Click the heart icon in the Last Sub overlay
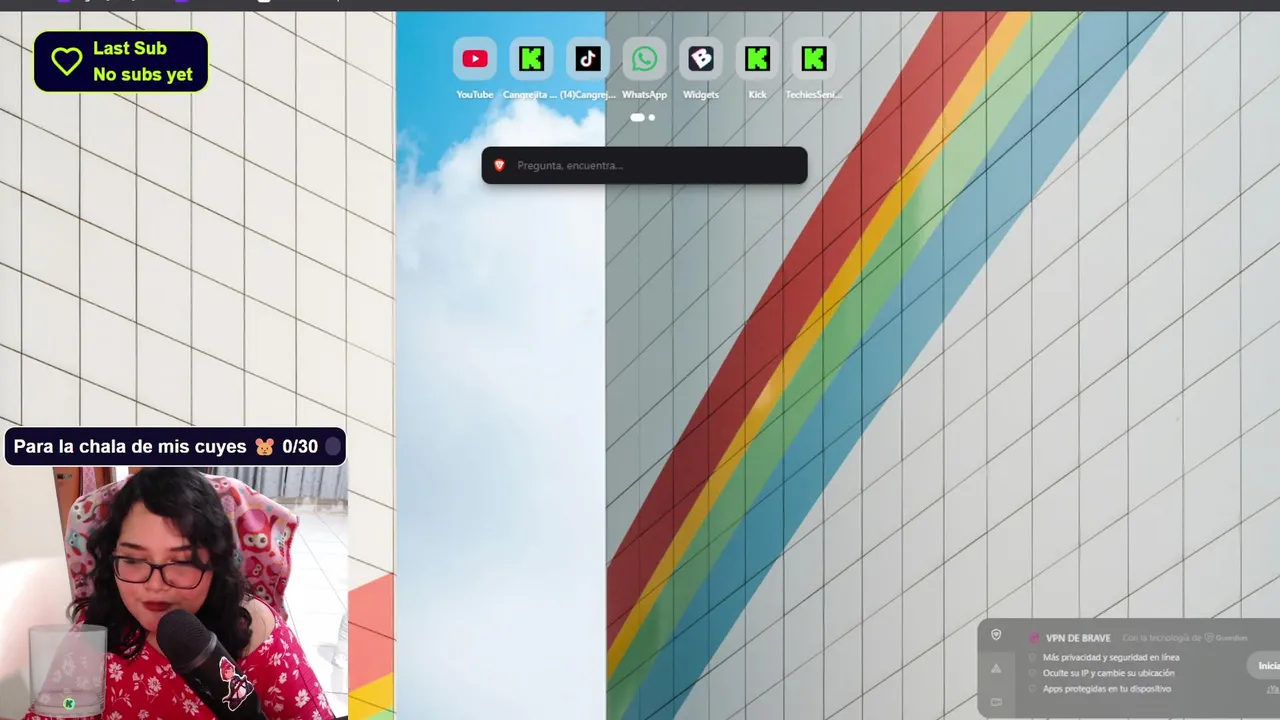 (x=67, y=61)
